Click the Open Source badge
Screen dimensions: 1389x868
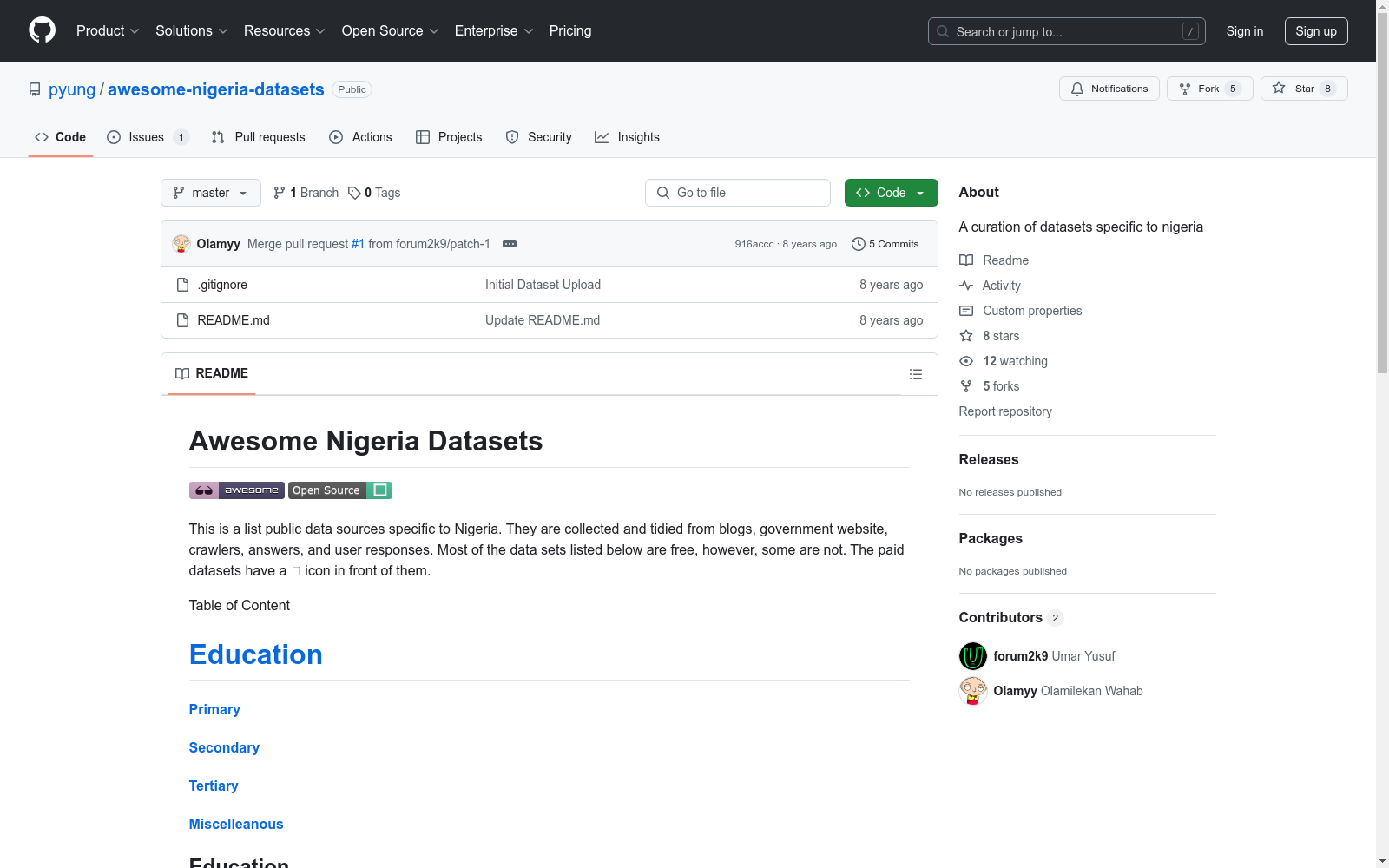click(340, 490)
